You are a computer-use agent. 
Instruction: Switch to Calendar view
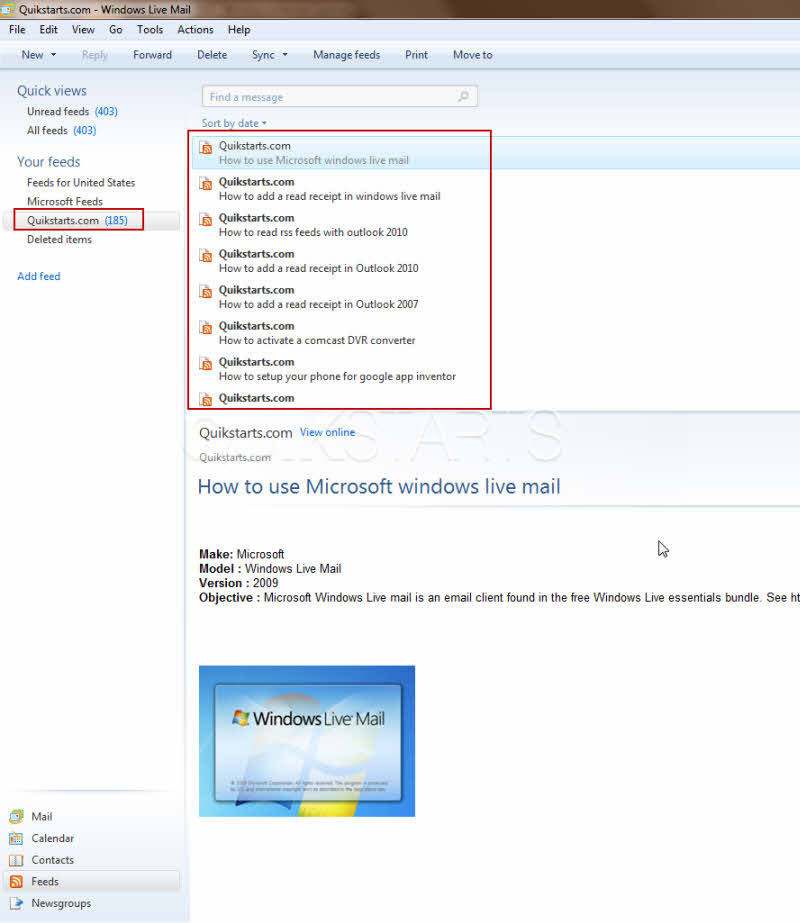[52, 838]
